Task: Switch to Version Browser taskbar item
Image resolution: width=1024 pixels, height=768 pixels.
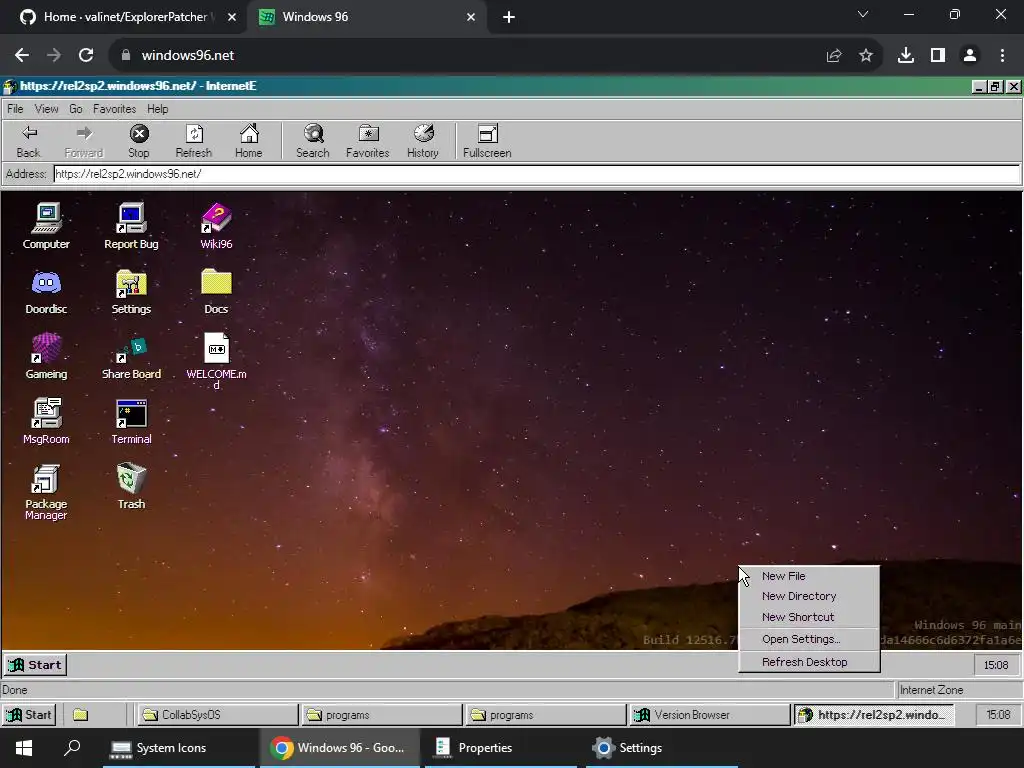Action: 710,715
